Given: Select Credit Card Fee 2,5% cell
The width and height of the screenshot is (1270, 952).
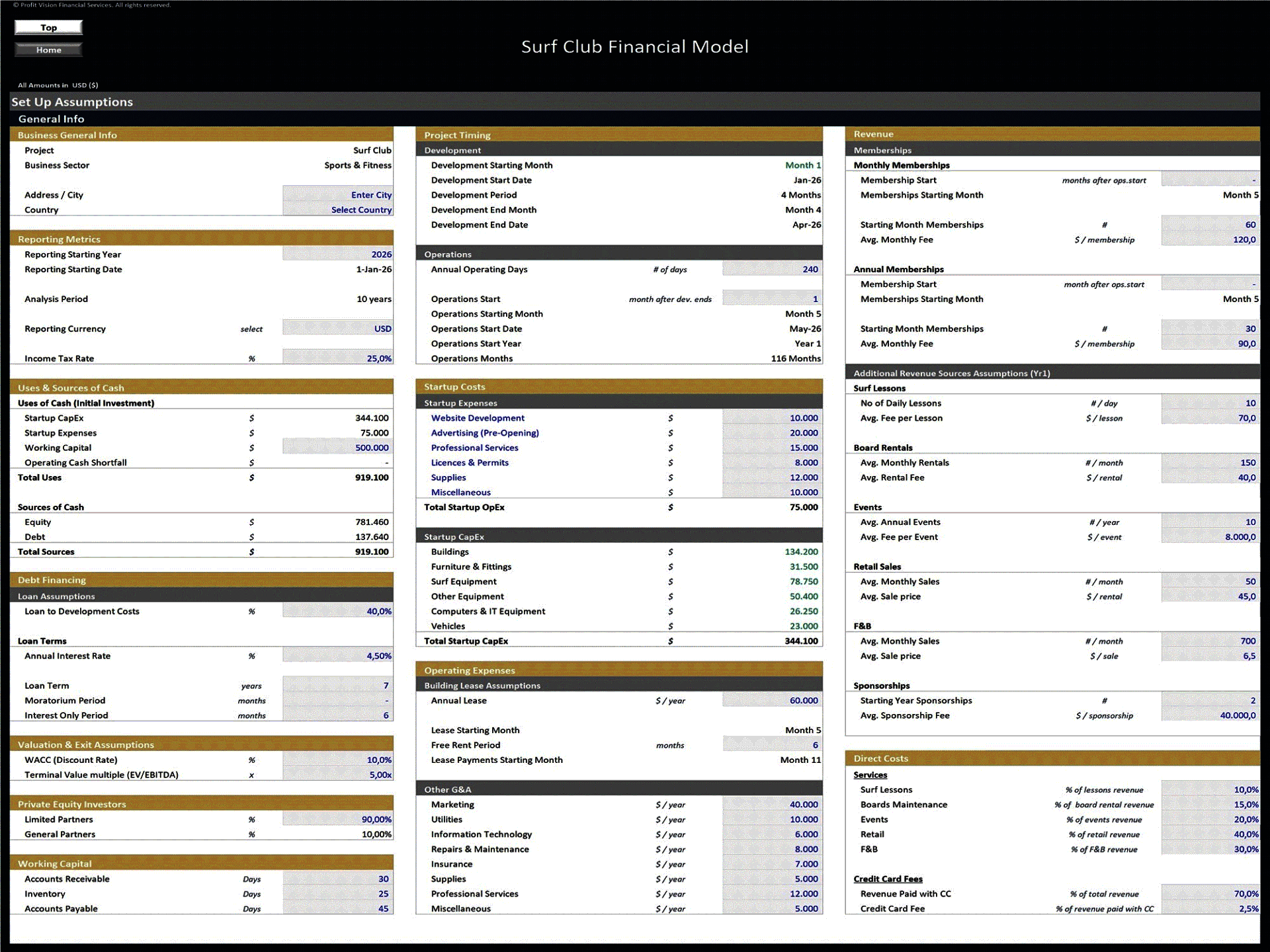Looking at the screenshot, I should coord(1210,908).
